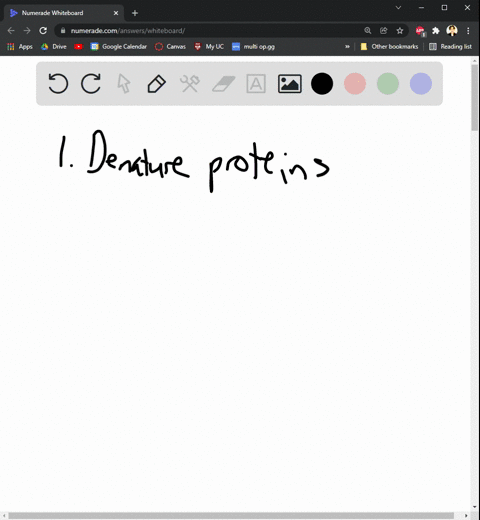The width and height of the screenshot is (480, 520).
Task: Insert an image with picture icon
Action: point(290,83)
